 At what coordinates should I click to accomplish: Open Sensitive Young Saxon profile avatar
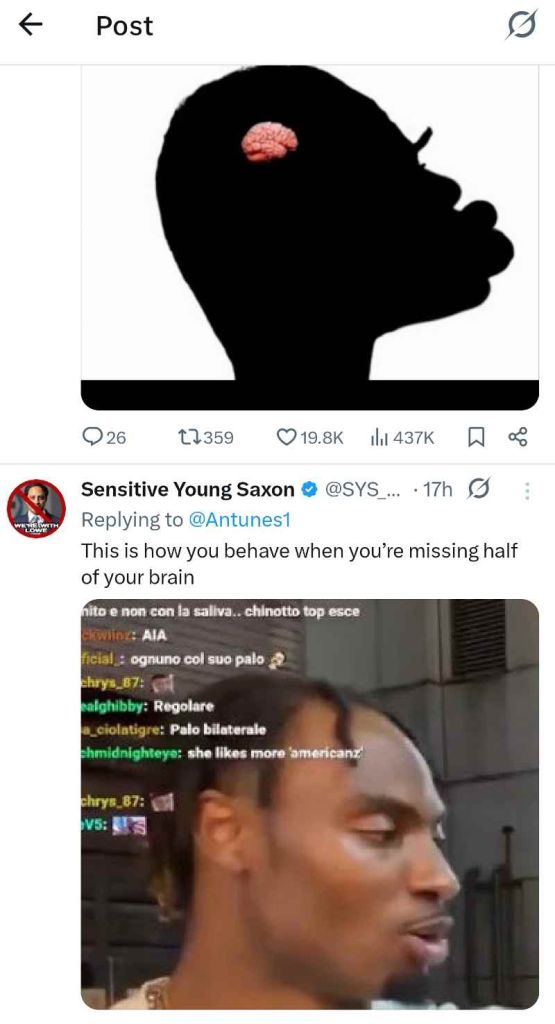coord(36,509)
